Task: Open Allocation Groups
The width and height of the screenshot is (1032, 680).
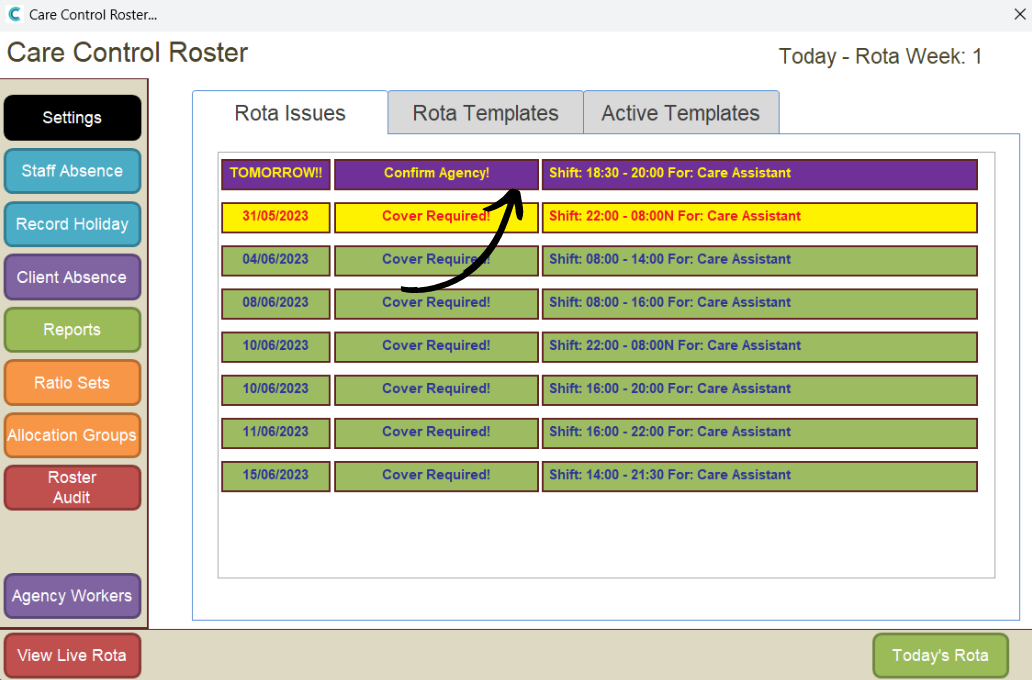Action: pyautogui.click(x=72, y=435)
